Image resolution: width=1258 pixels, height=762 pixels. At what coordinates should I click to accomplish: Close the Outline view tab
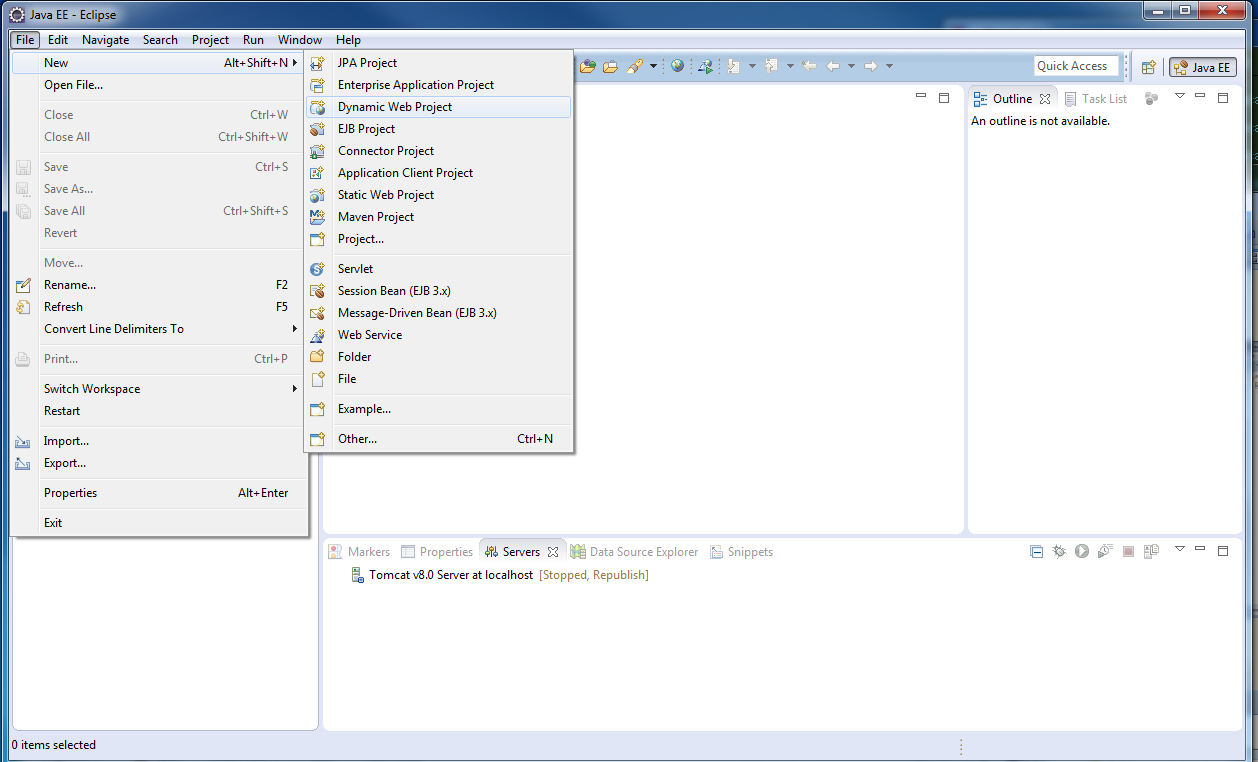tap(1045, 99)
